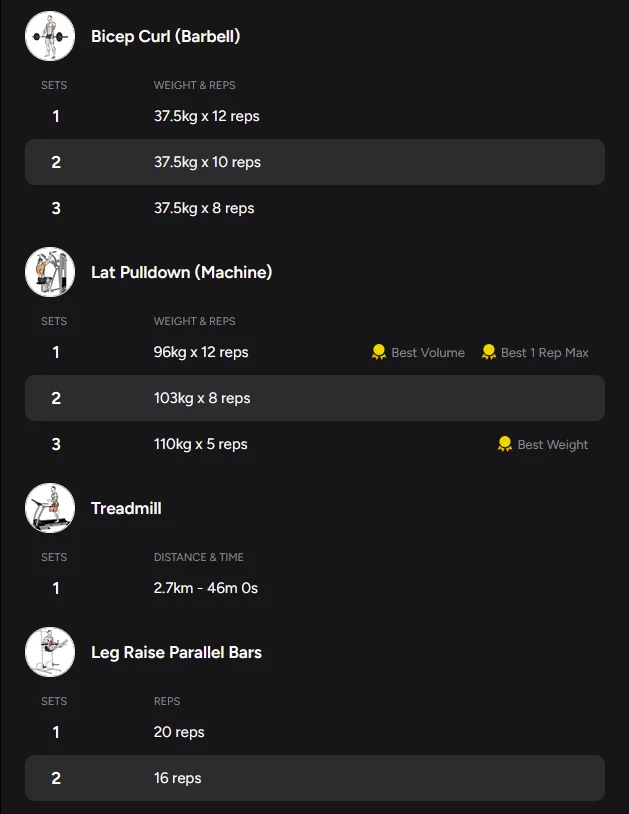Click the 2.7km - 46m 0s entry
This screenshot has width=629, height=814.
(206, 588)
